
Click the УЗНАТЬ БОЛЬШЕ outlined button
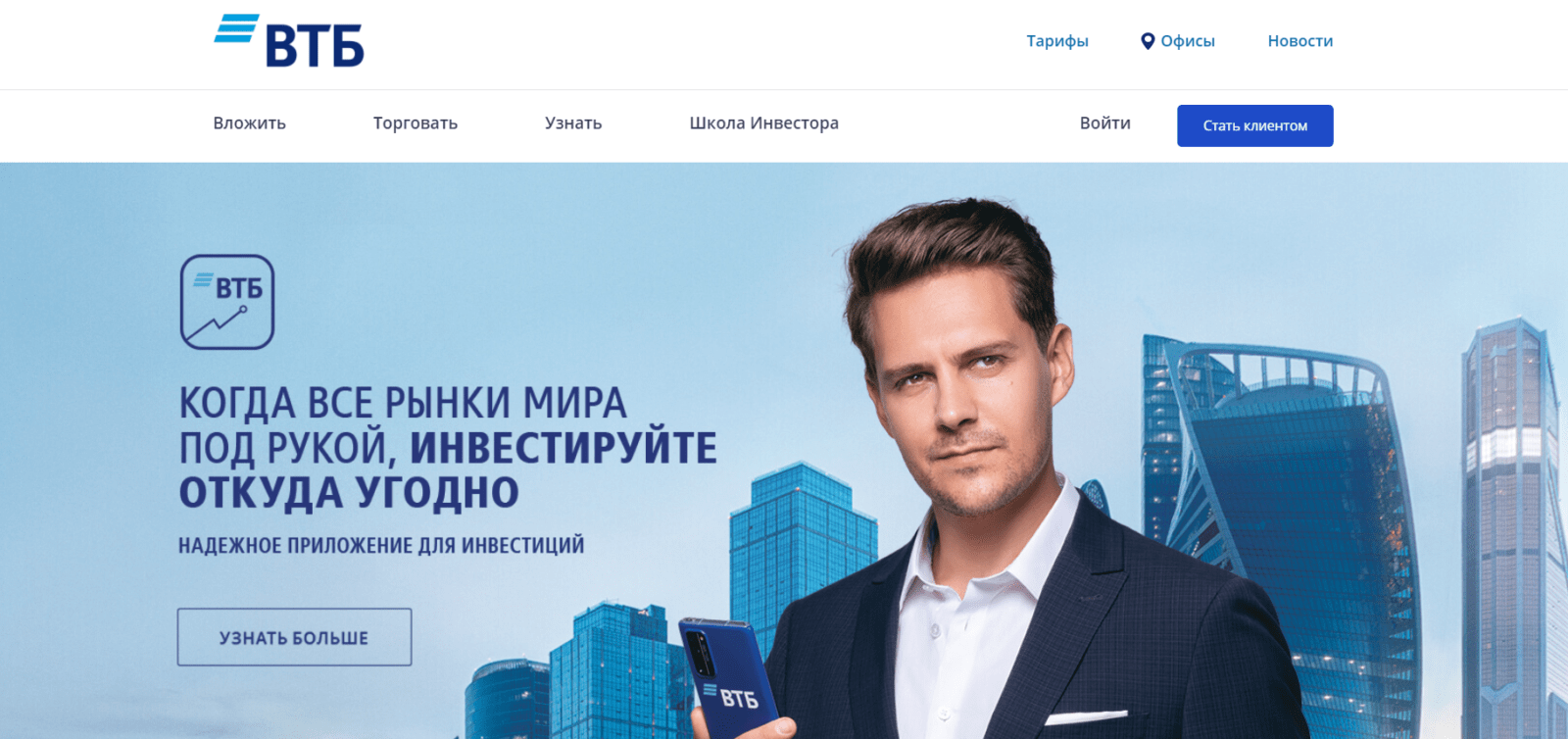294,637
